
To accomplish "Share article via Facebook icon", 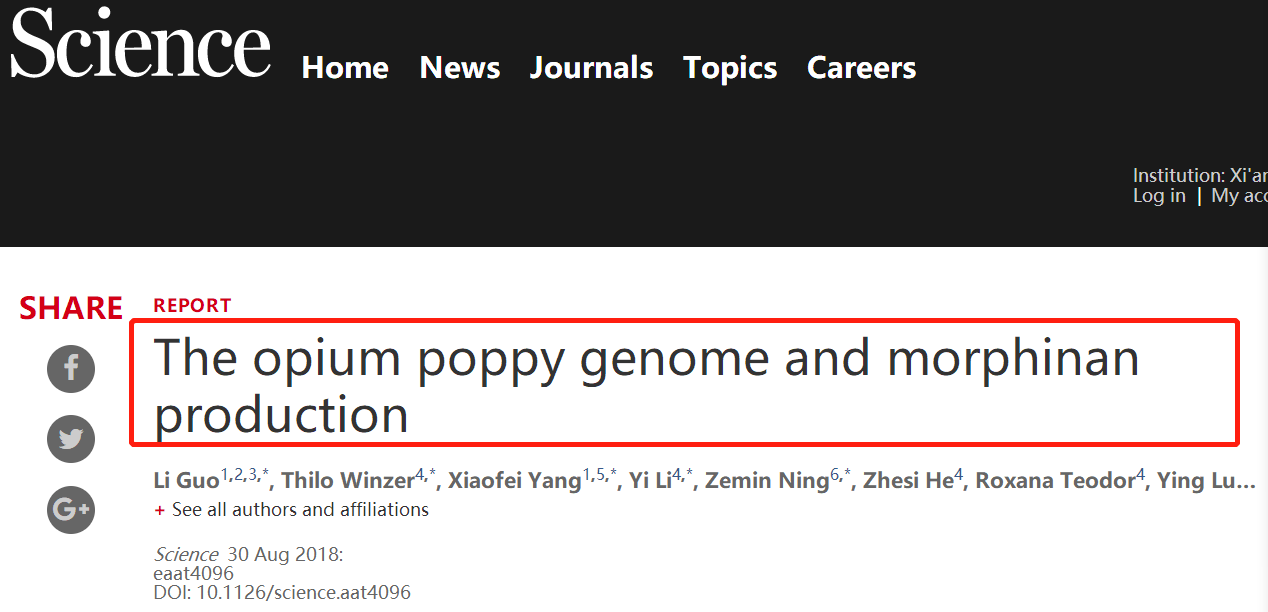I will coord(71,369).
